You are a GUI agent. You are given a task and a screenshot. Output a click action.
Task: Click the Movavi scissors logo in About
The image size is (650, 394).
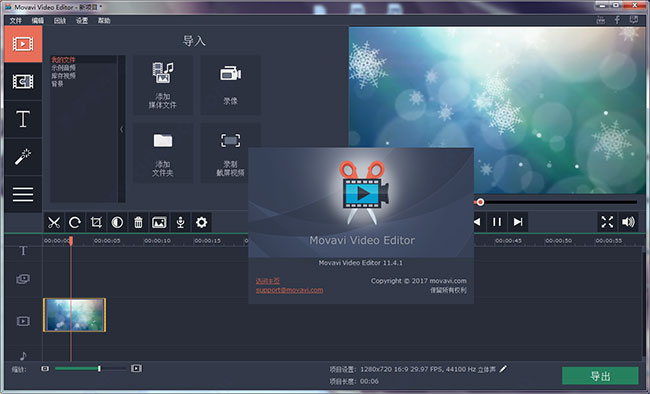pos(364,192)
